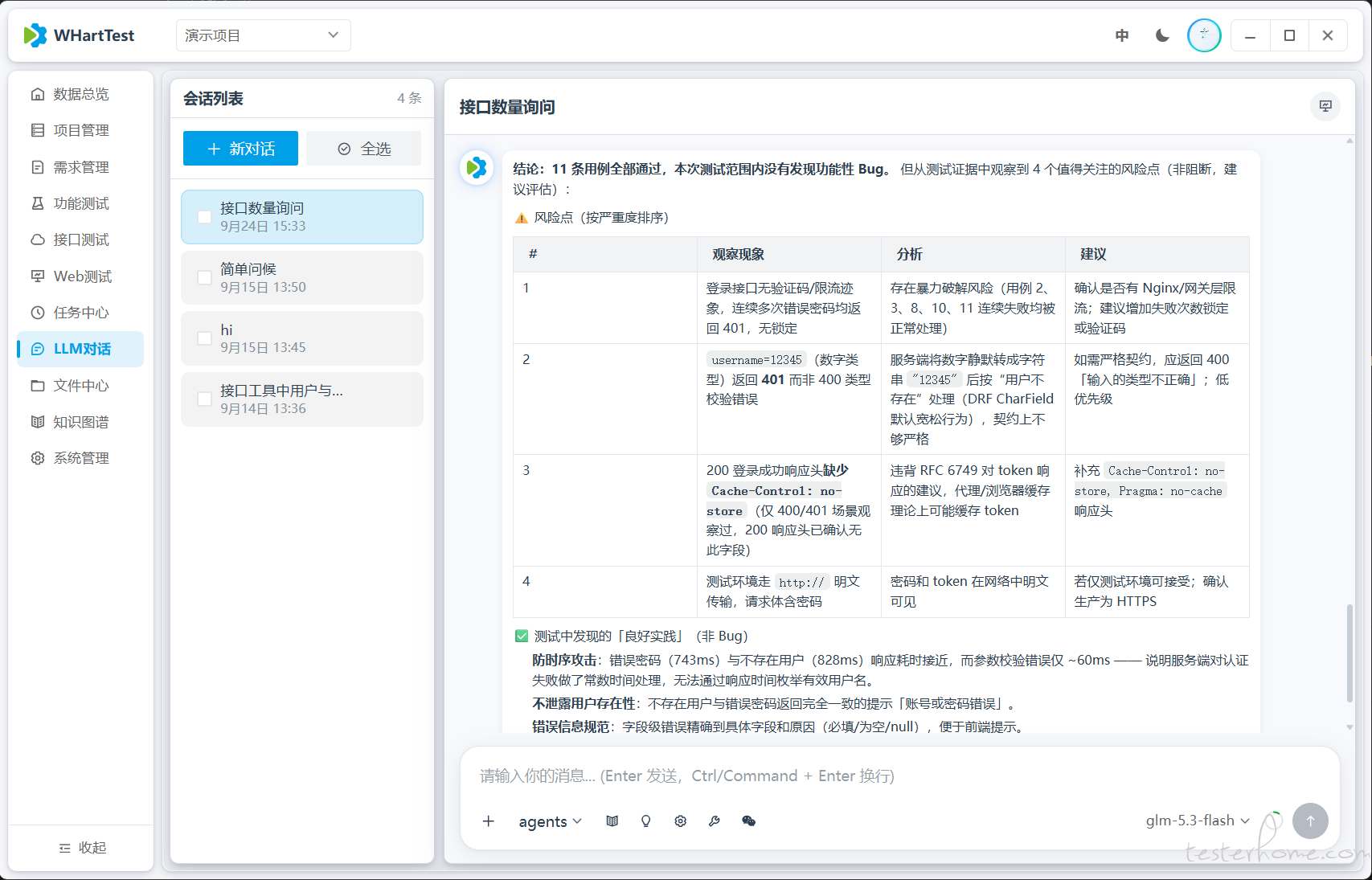Tick the checkbox next to hi conversation
Viewport: 1372px width, 880px height.
[204, 338]
